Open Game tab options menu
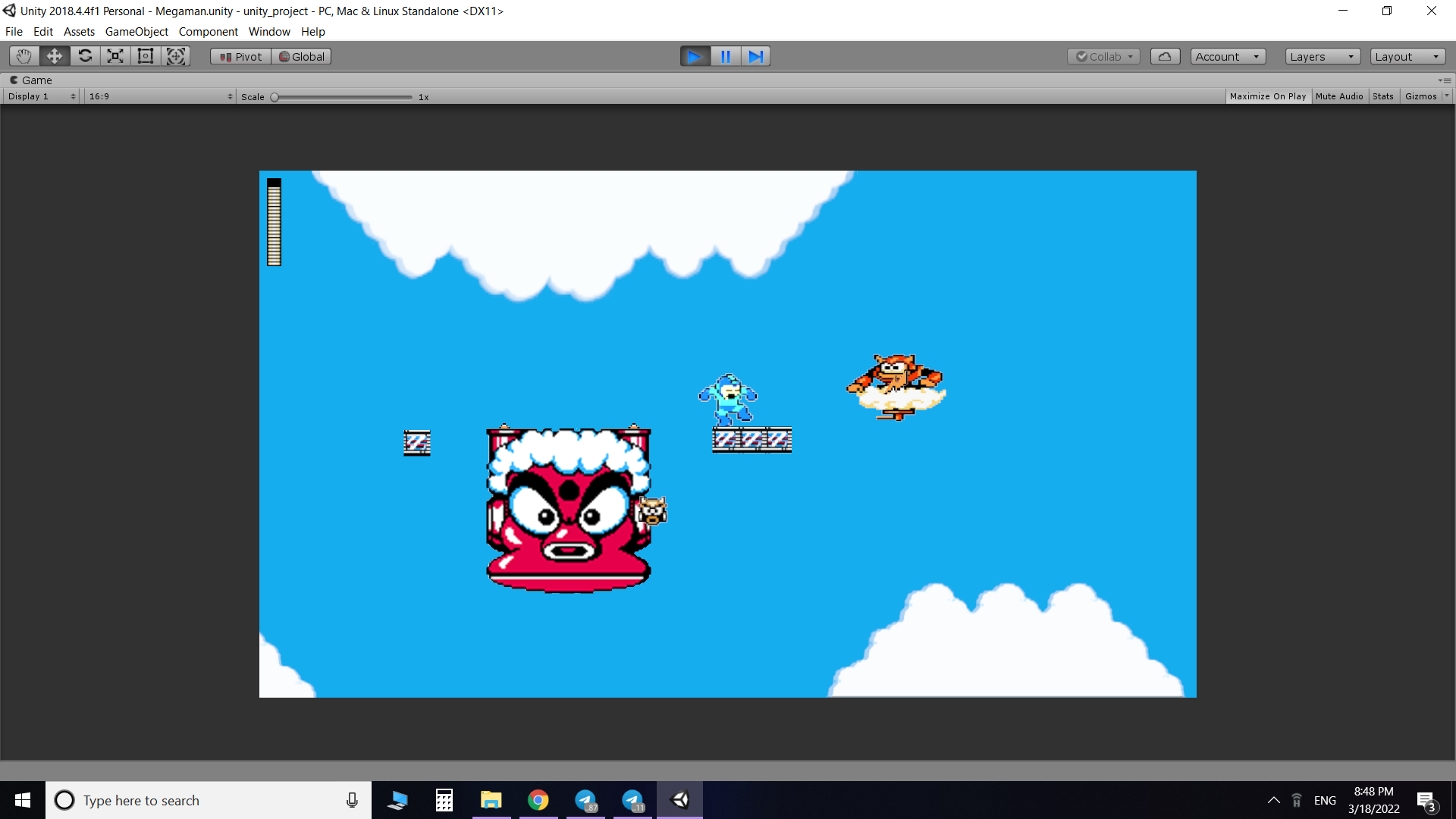 pyautogui.click(x=1445, y=80)
